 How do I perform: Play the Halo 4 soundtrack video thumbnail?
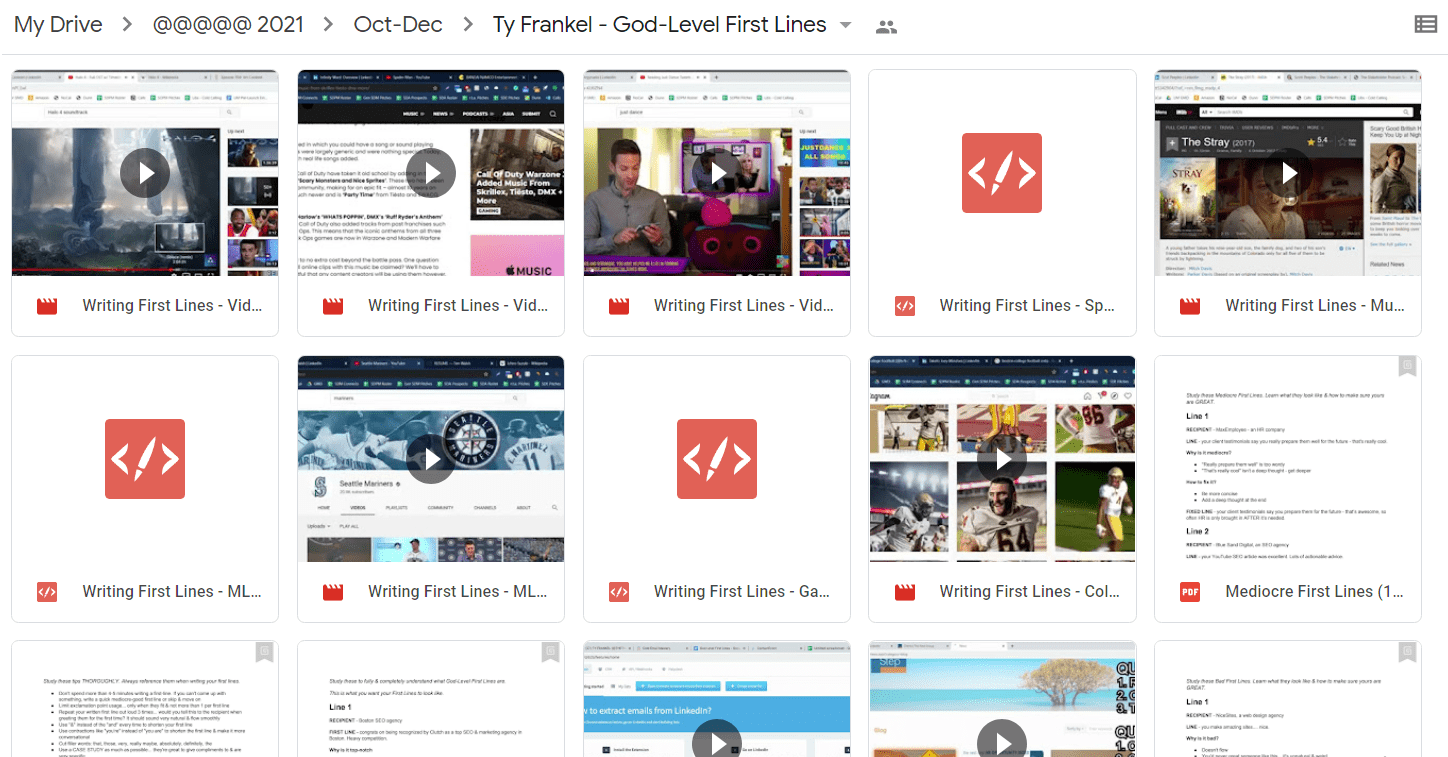(145, 173)
